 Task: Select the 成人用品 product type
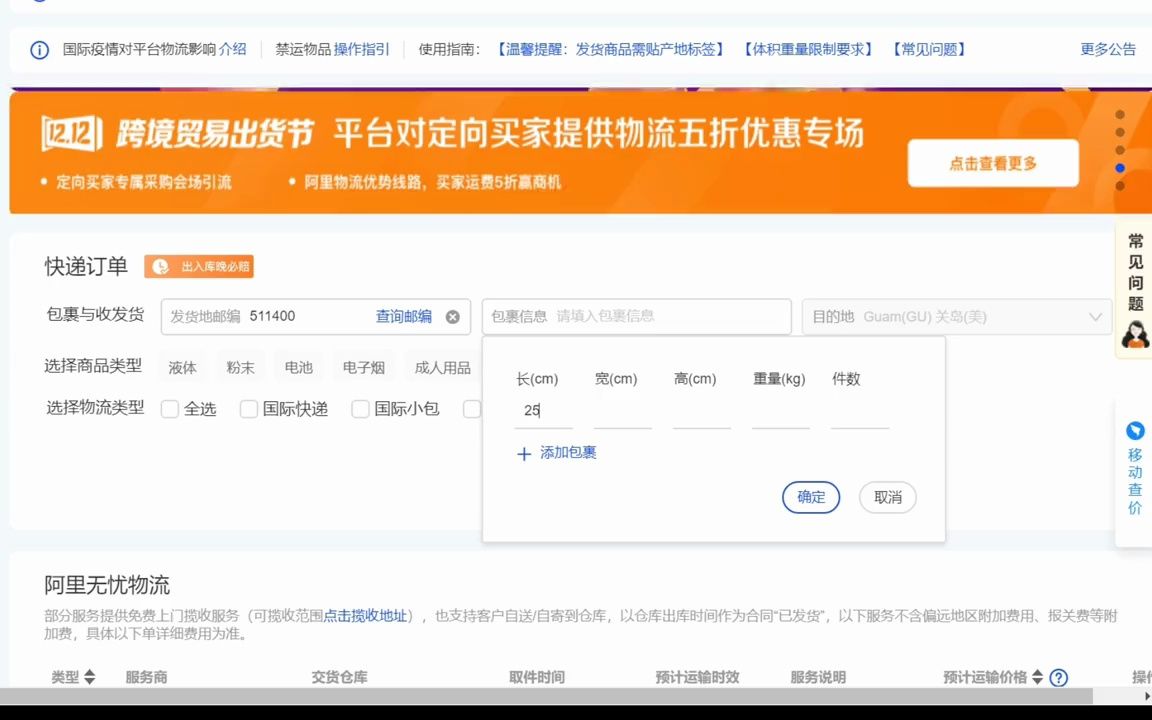coord(442,367)
